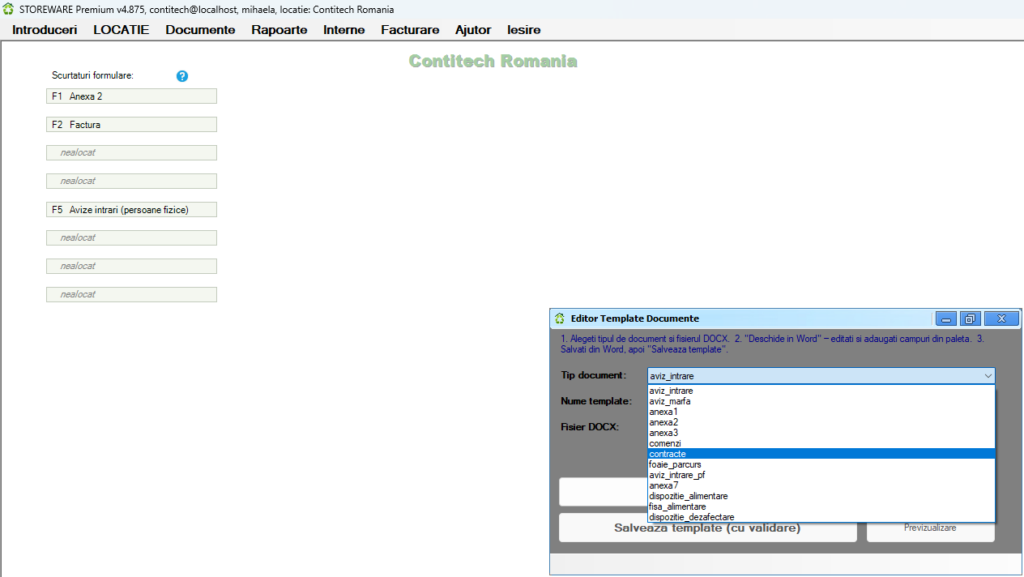
Task: Open the Facturare menu
Action: click(x=410, y=30)
